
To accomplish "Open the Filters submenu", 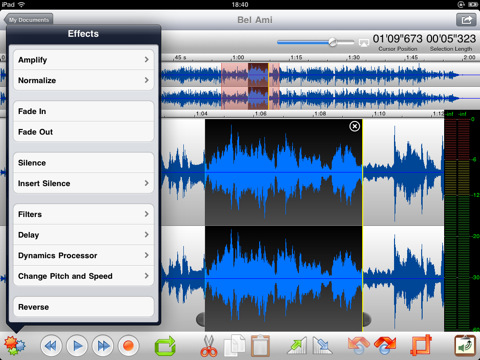I will point(83,214).
